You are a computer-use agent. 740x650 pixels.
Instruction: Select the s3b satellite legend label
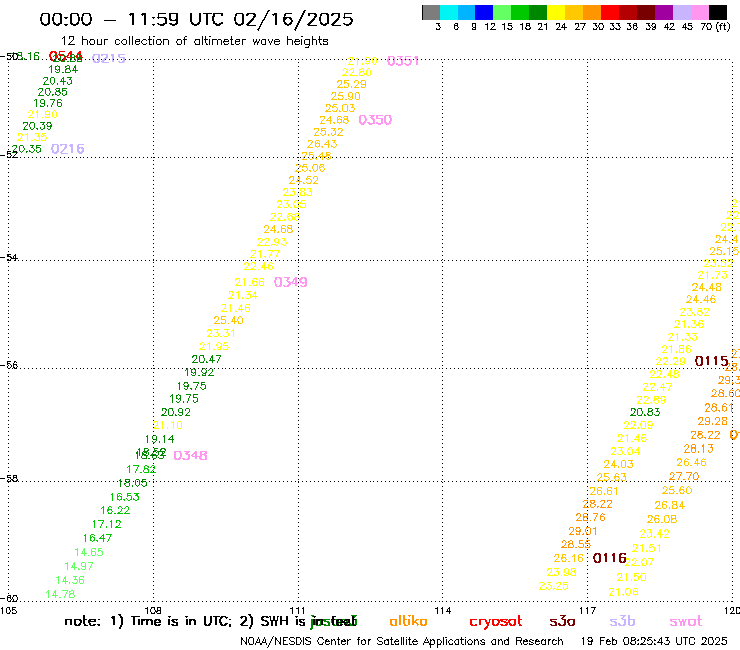point(622,621)
